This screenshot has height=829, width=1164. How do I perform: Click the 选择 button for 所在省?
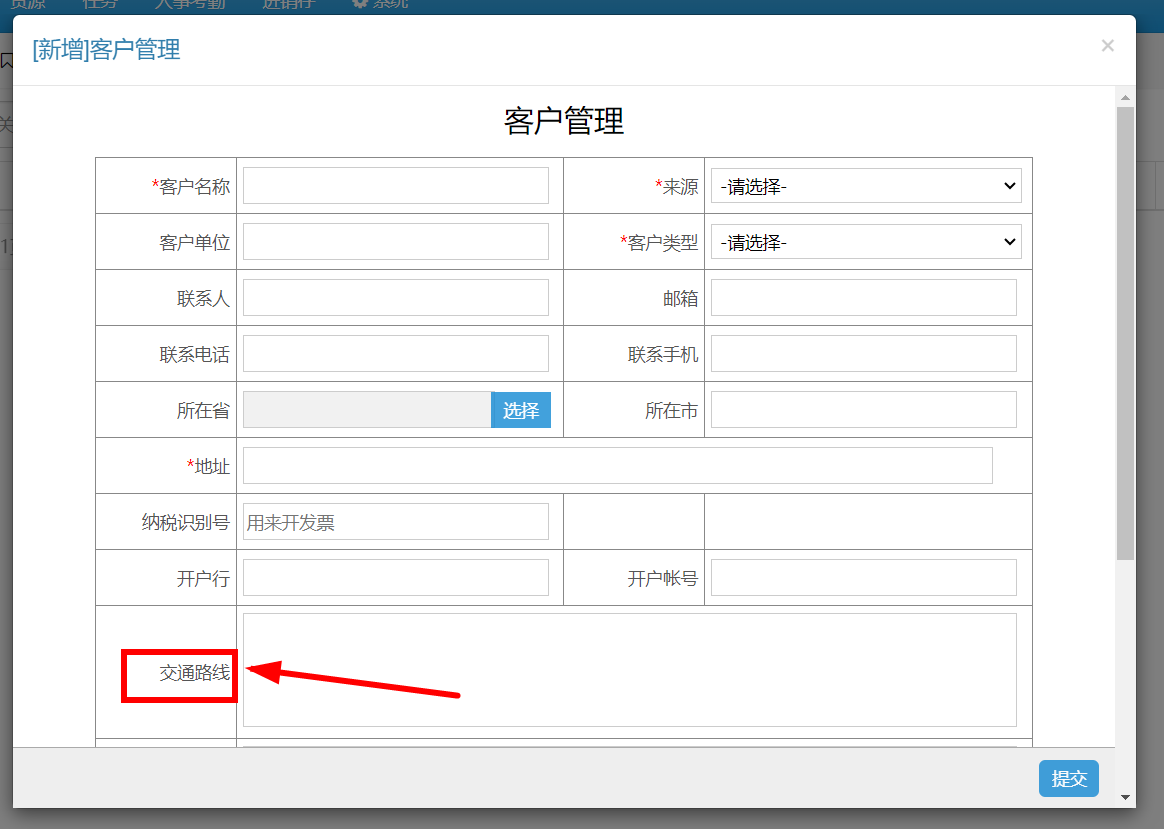521,410
